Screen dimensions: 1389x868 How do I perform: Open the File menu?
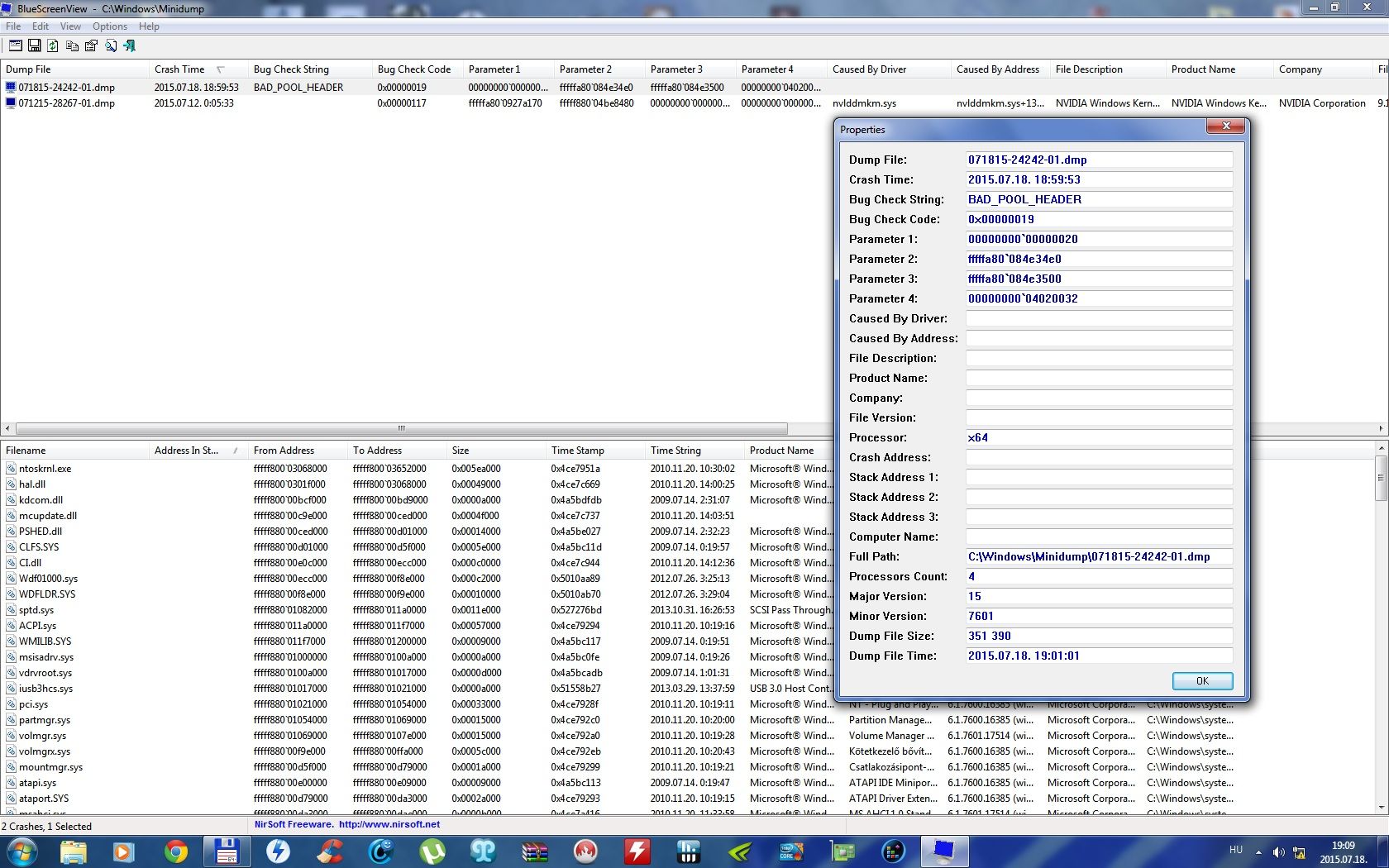13,26
